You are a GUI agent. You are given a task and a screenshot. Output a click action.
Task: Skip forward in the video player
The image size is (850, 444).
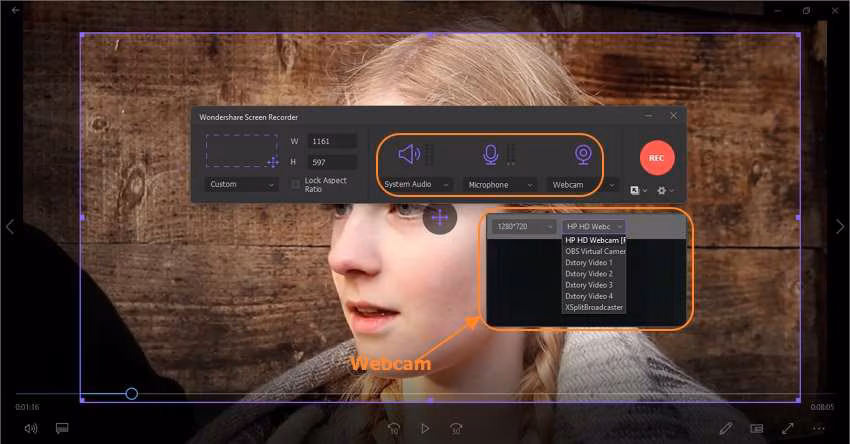point(456,429)
